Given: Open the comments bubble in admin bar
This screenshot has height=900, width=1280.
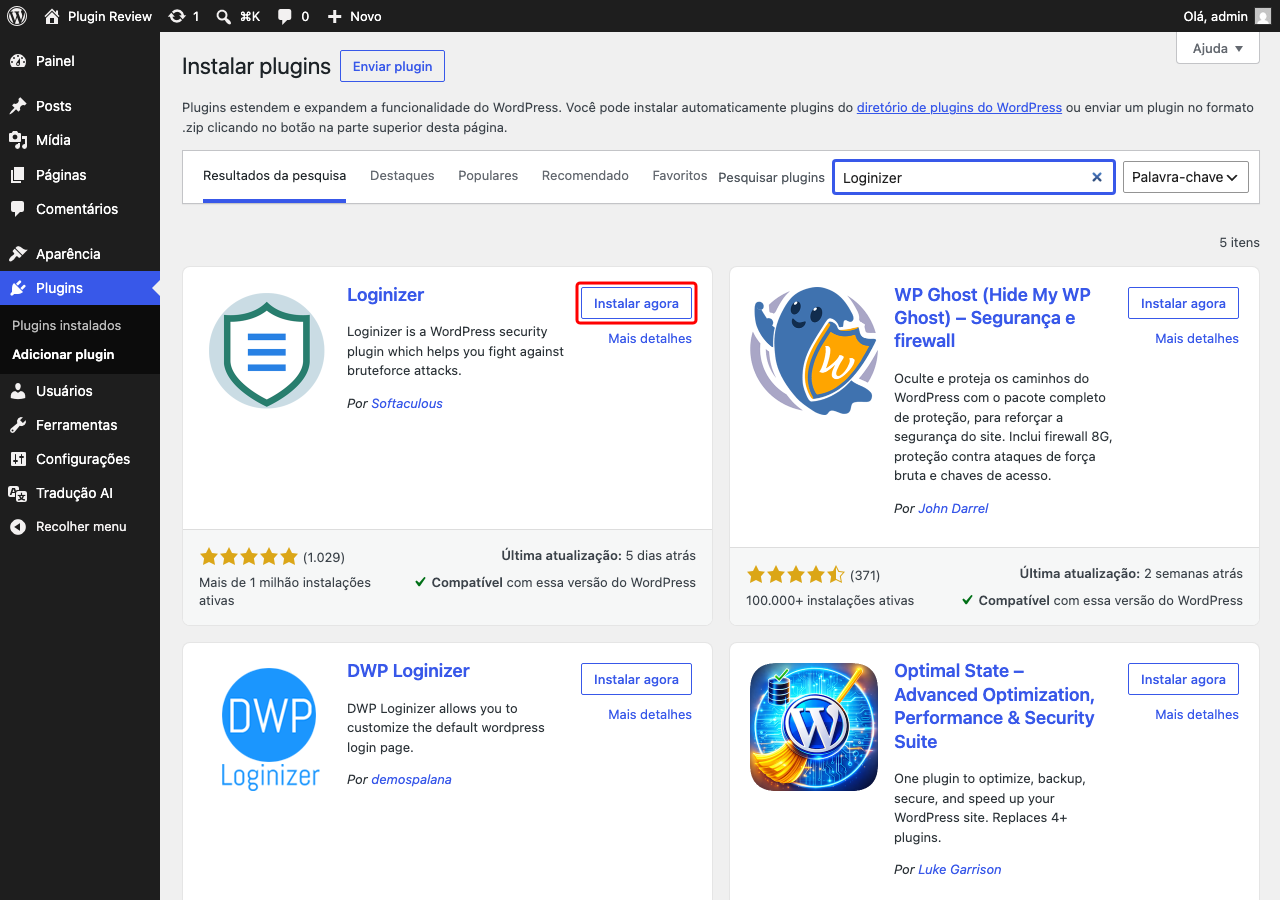Looking at the screenshot, I should pyautogui.click(x=285, y=16).
